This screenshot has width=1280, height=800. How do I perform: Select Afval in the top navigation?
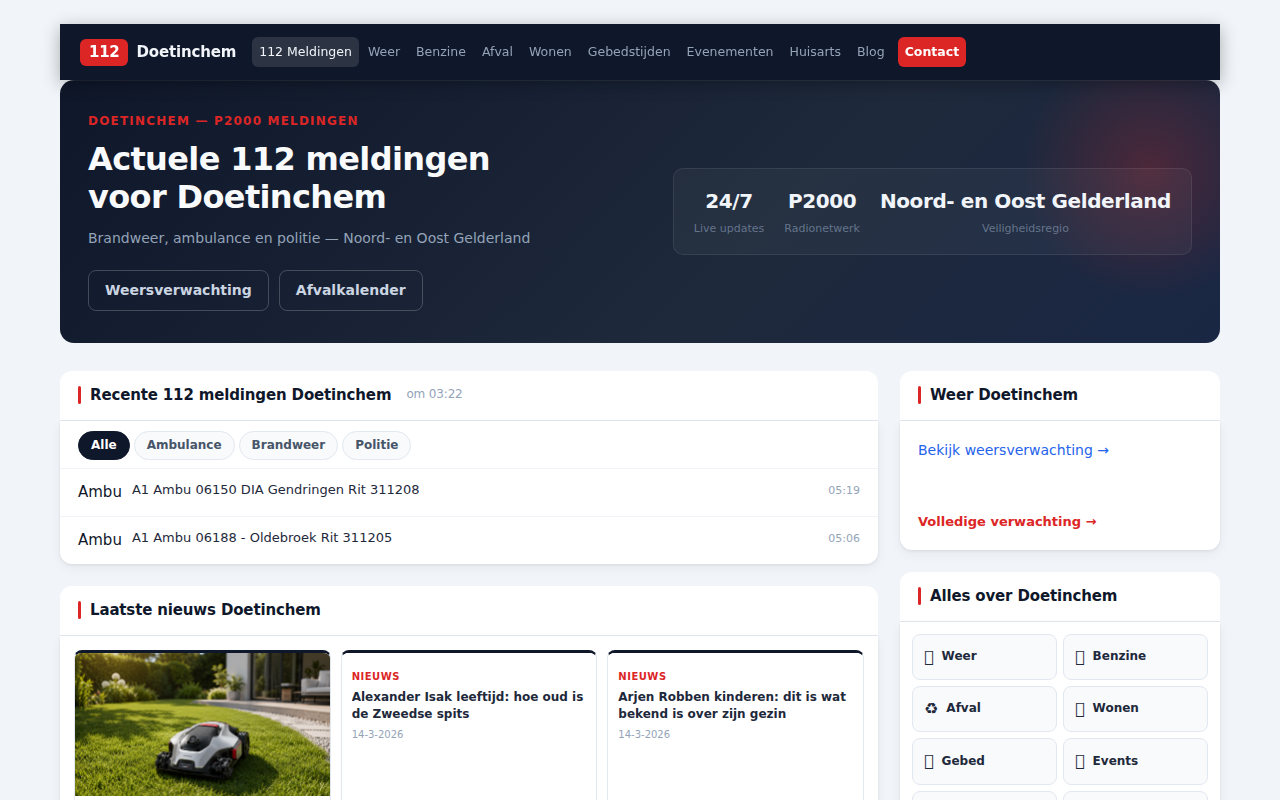(497, 52)
